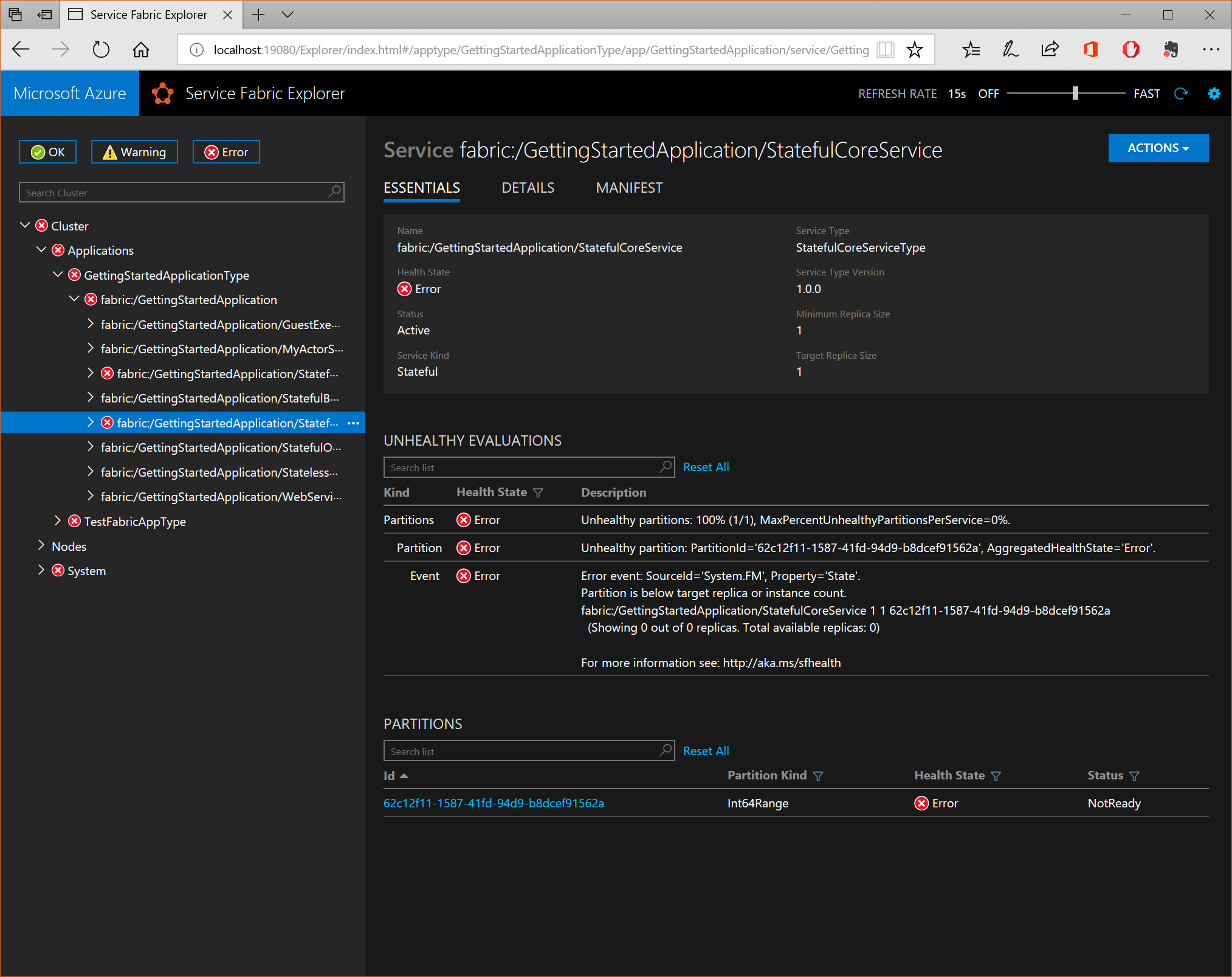Switch to the MANIFEST tab
The image size is (1232, 977).
click(x=629, y=188)
